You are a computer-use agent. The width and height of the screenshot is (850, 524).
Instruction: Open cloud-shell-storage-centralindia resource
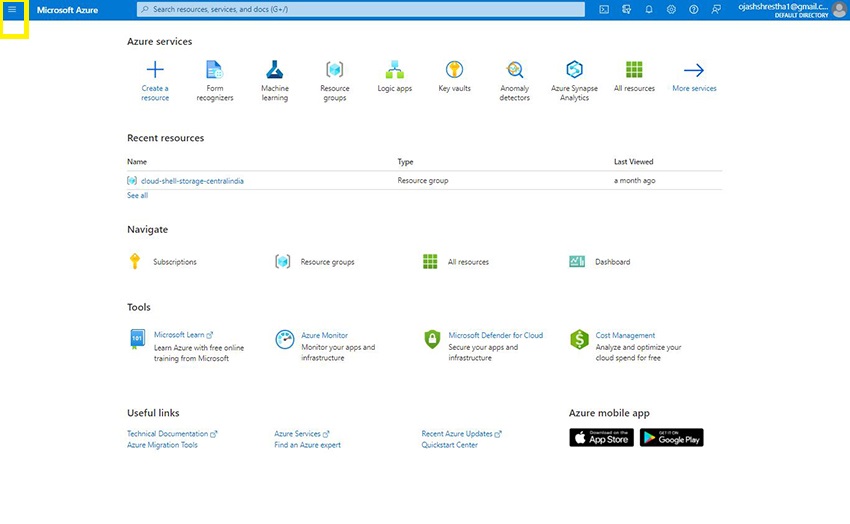click(x=192, y=181)
